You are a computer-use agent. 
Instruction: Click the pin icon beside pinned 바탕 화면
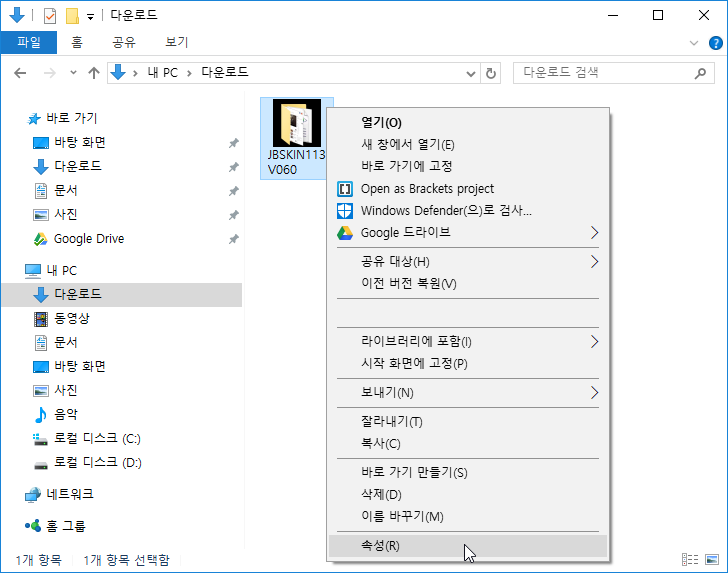coord(234,143)
